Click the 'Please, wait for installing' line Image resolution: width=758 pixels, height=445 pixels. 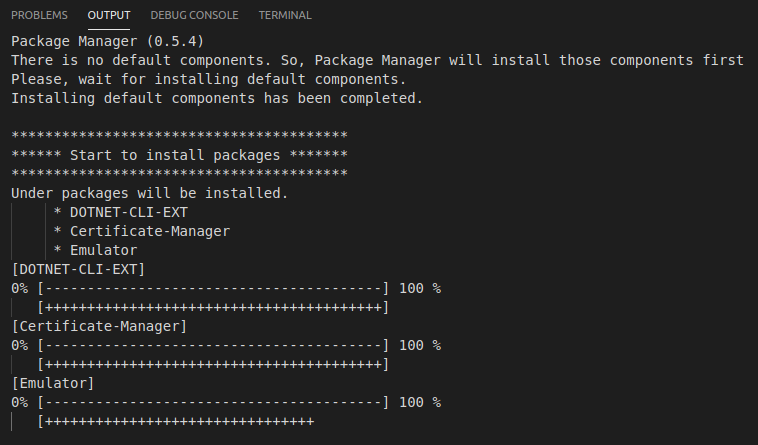tap(208, 79)
